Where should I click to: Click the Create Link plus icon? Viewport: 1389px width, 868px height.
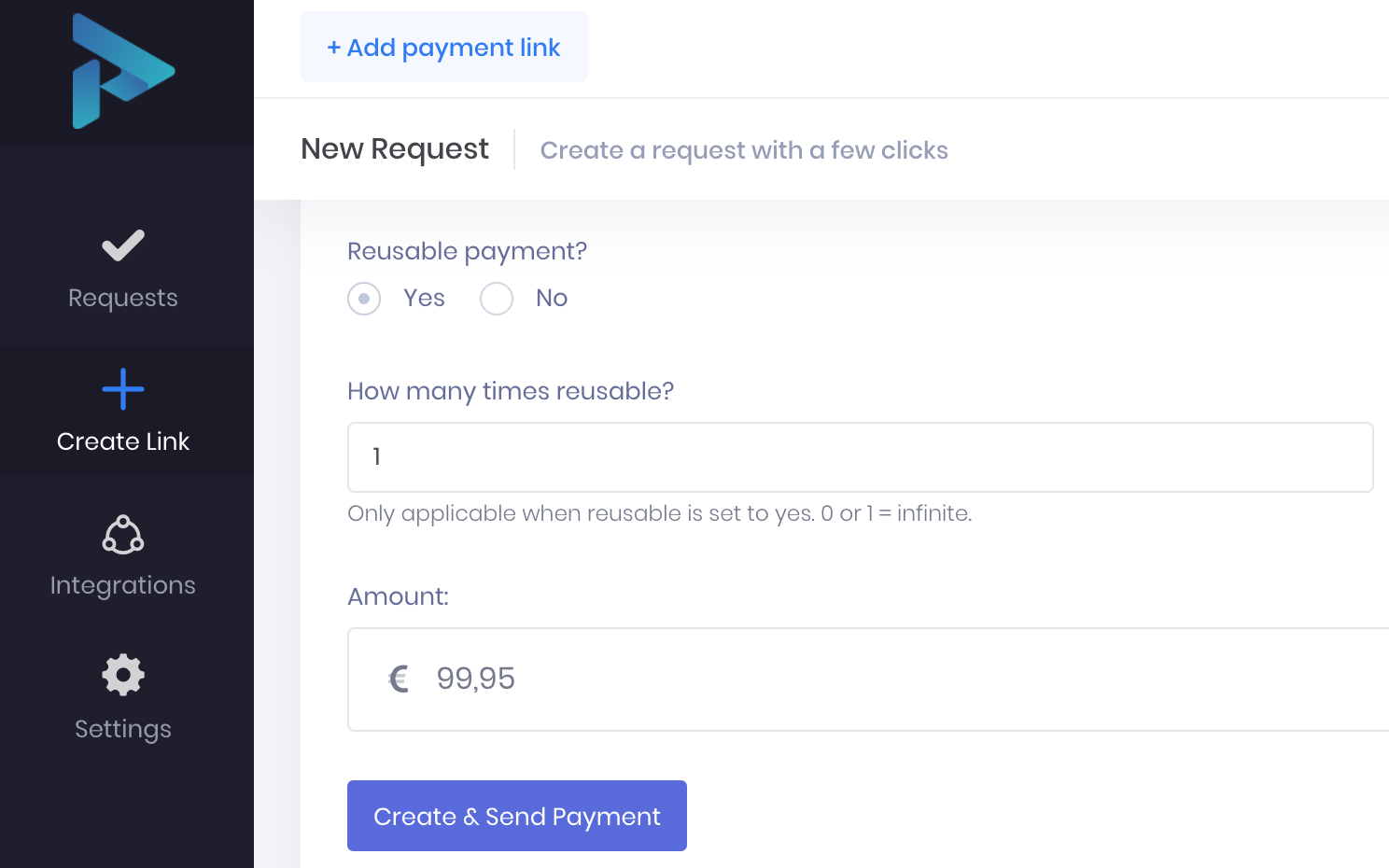coord(123,389)
